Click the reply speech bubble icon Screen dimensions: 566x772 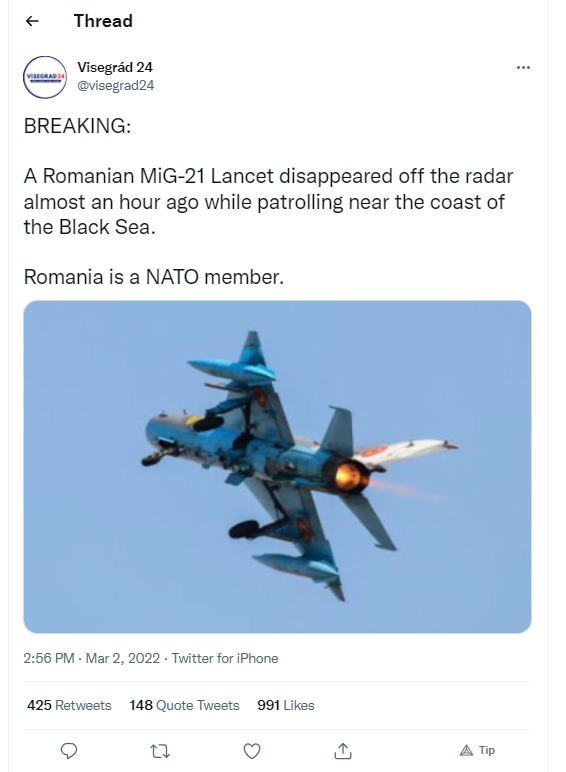coord(69,751)
